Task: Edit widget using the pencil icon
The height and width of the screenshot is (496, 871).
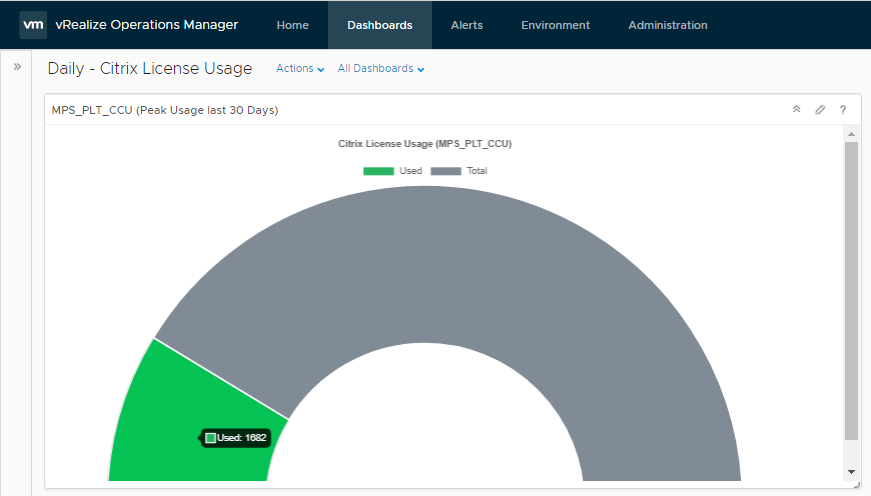Action: pos(820,110)
